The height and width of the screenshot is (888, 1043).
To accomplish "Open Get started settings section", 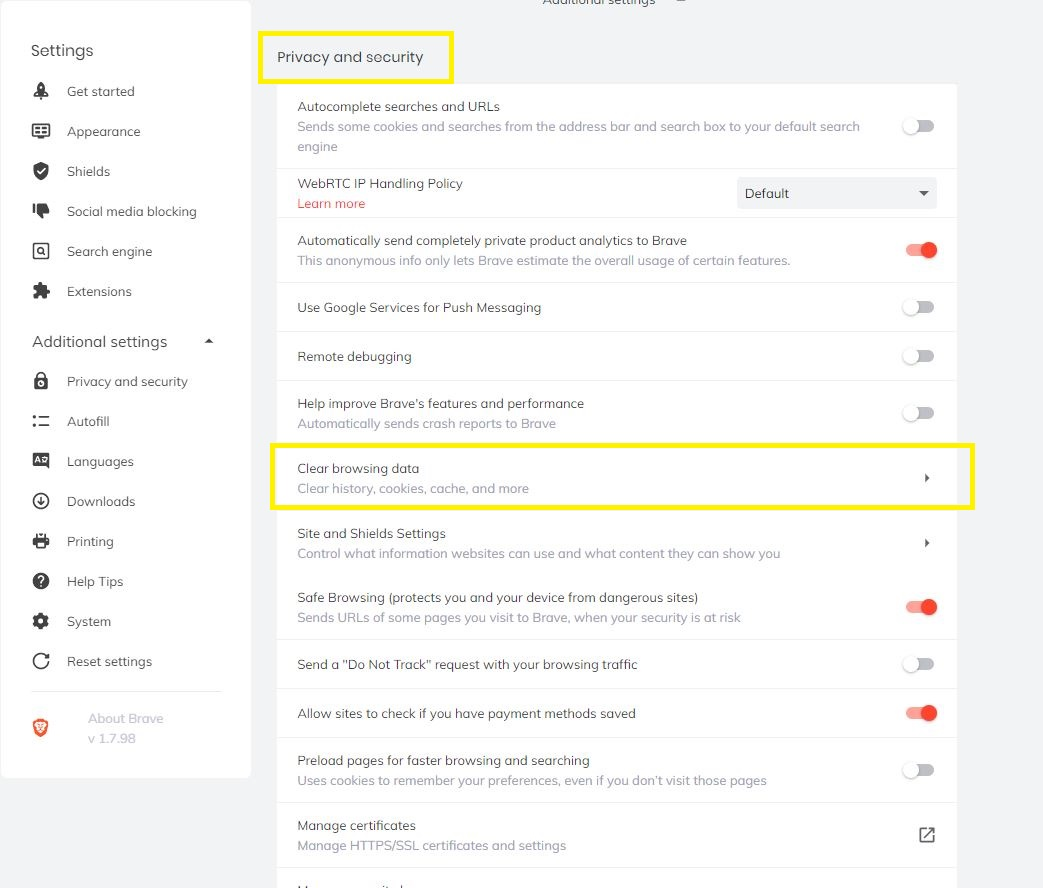I will coord(100,91).
